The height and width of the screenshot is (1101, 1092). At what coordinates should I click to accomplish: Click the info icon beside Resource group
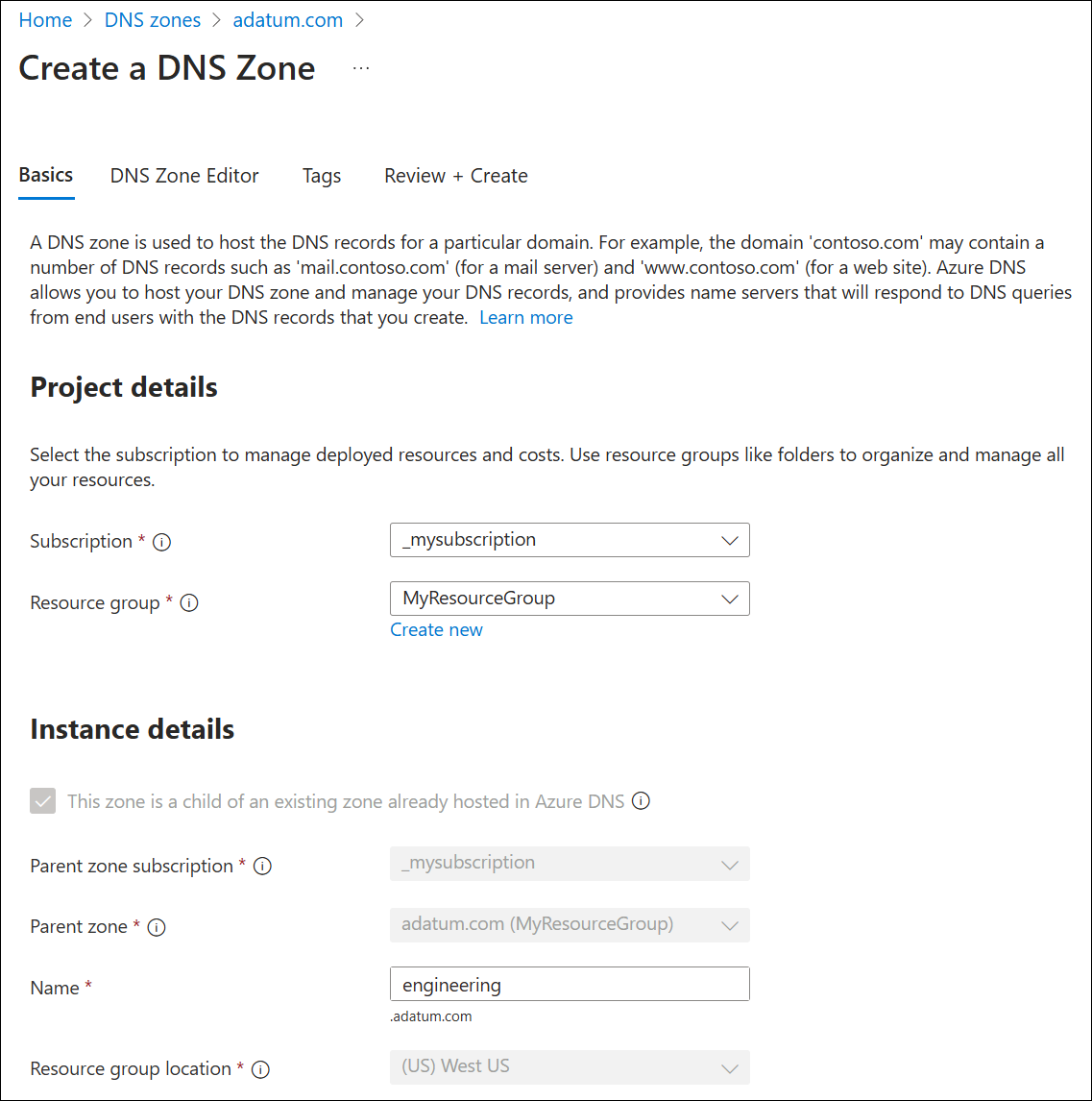tap(189, 603)
